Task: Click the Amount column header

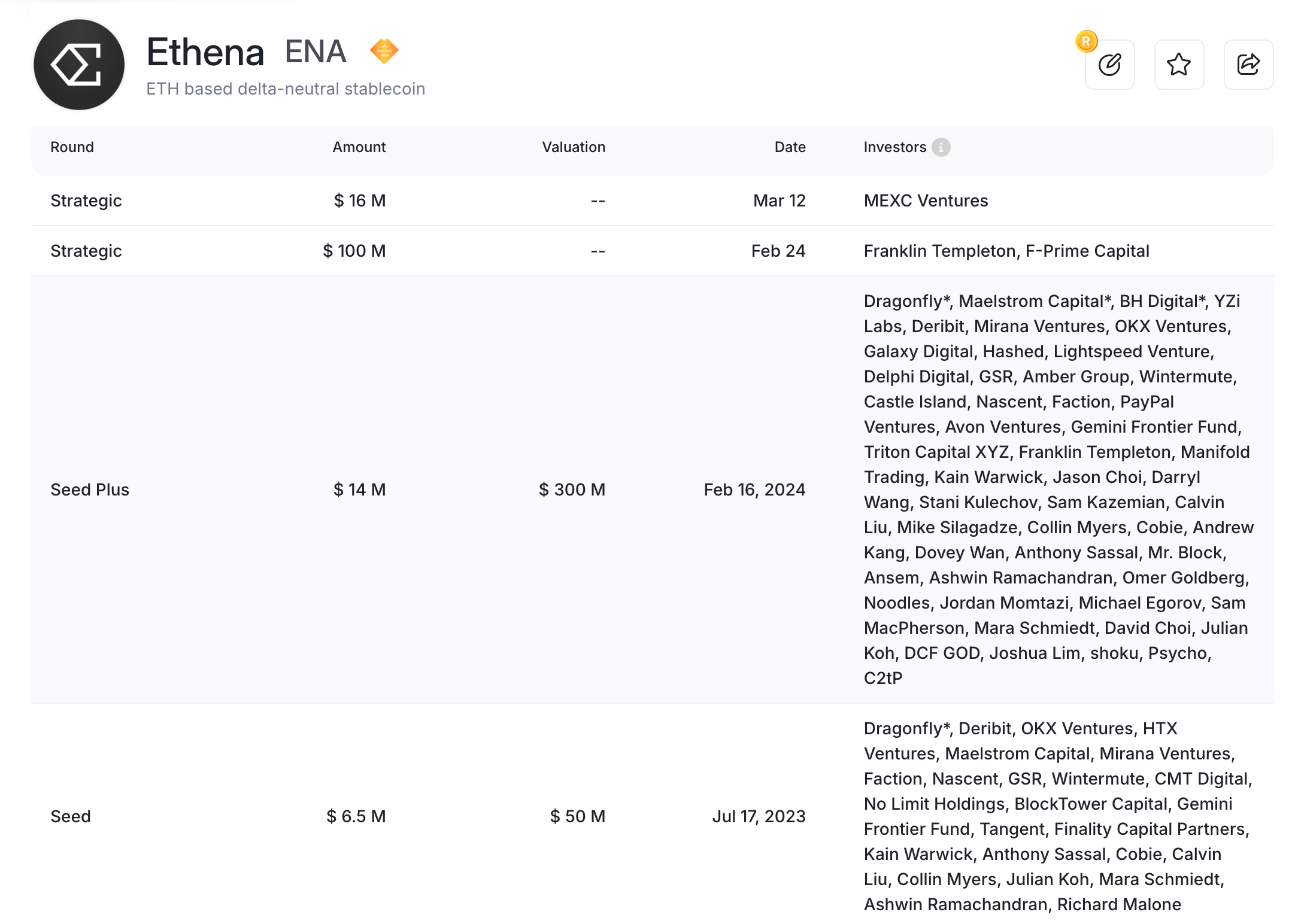Action: coord(359,147)
